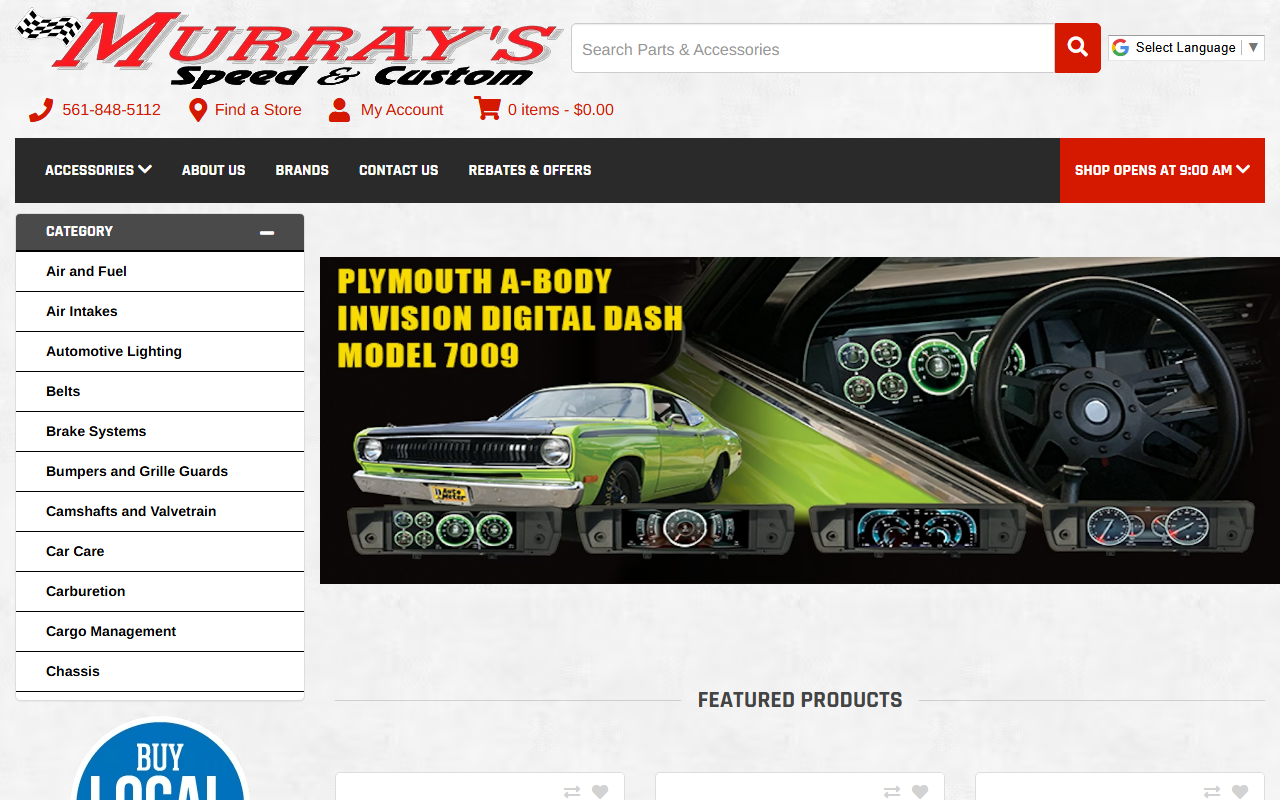This screenshot has width=1280, height=800.
Task: Expand Shop Opens at 9:00 AM hours
Action: (x=1162, y=170)
